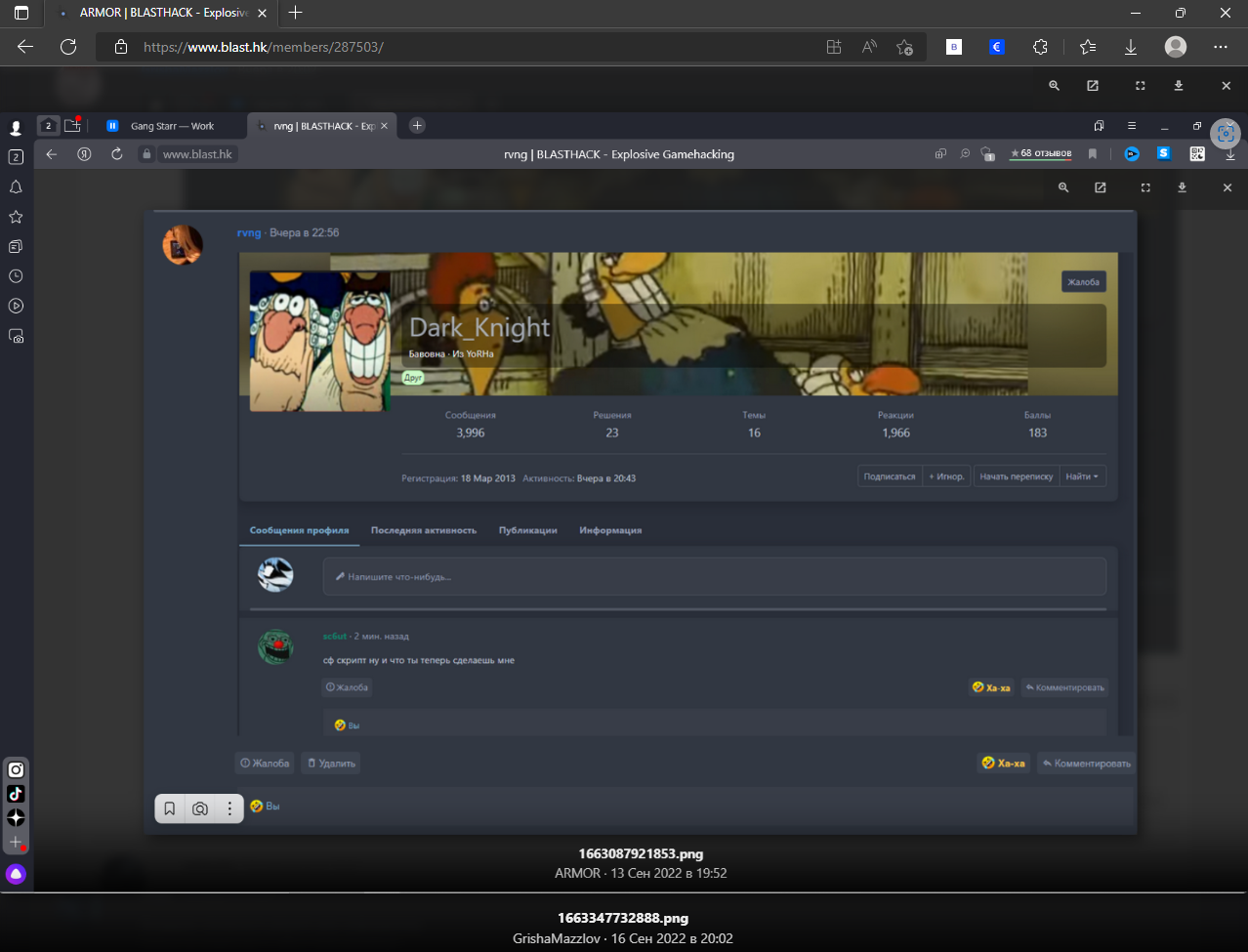Click the round plus new-tab button in the pictured browser
The image size is (1248, 952).
pyautogui.click(x=417, y=125)
